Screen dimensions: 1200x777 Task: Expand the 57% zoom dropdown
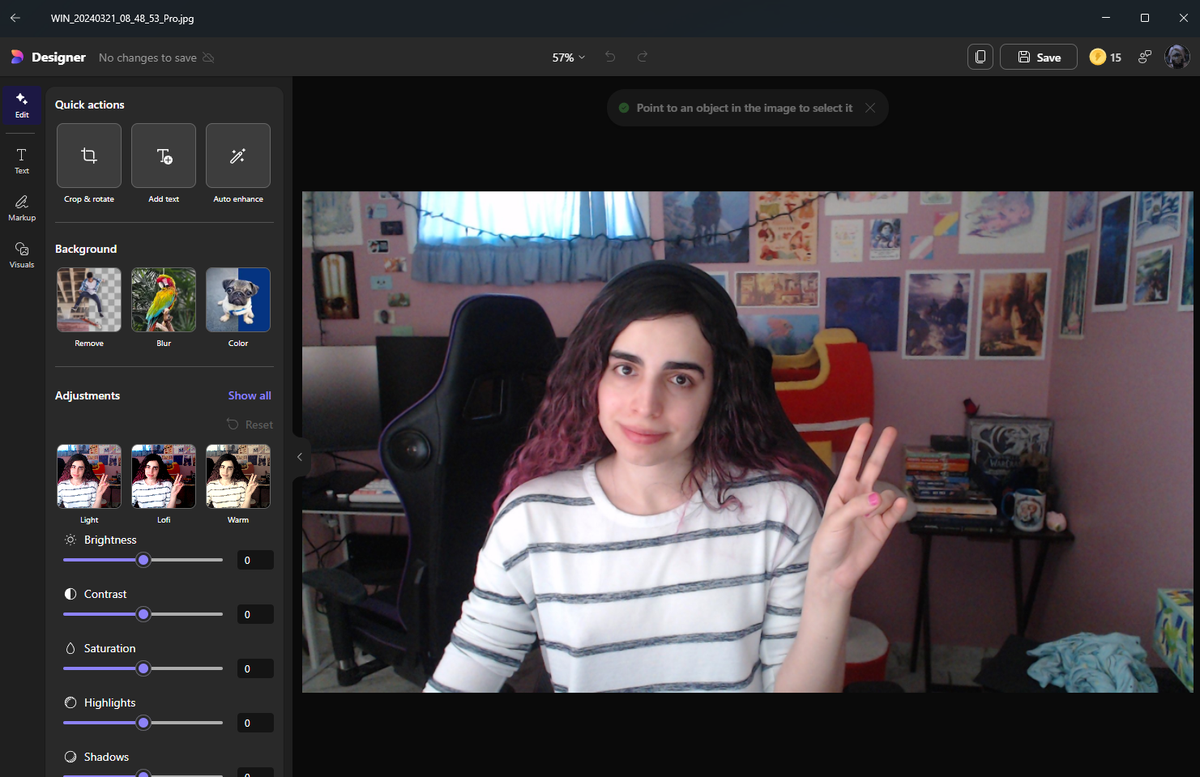568,57
